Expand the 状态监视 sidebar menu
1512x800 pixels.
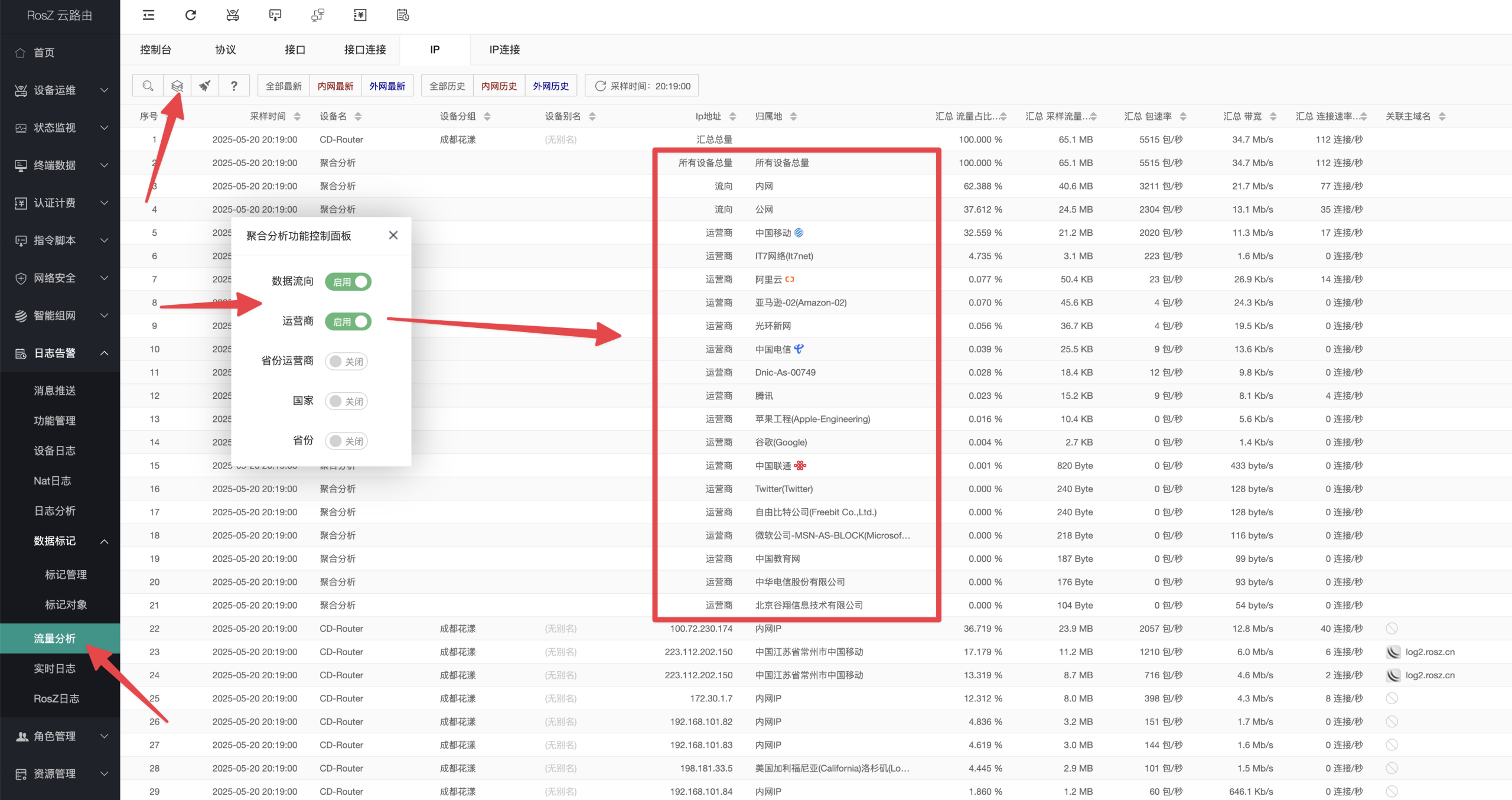pyautogui.click(x=60, y=128)
